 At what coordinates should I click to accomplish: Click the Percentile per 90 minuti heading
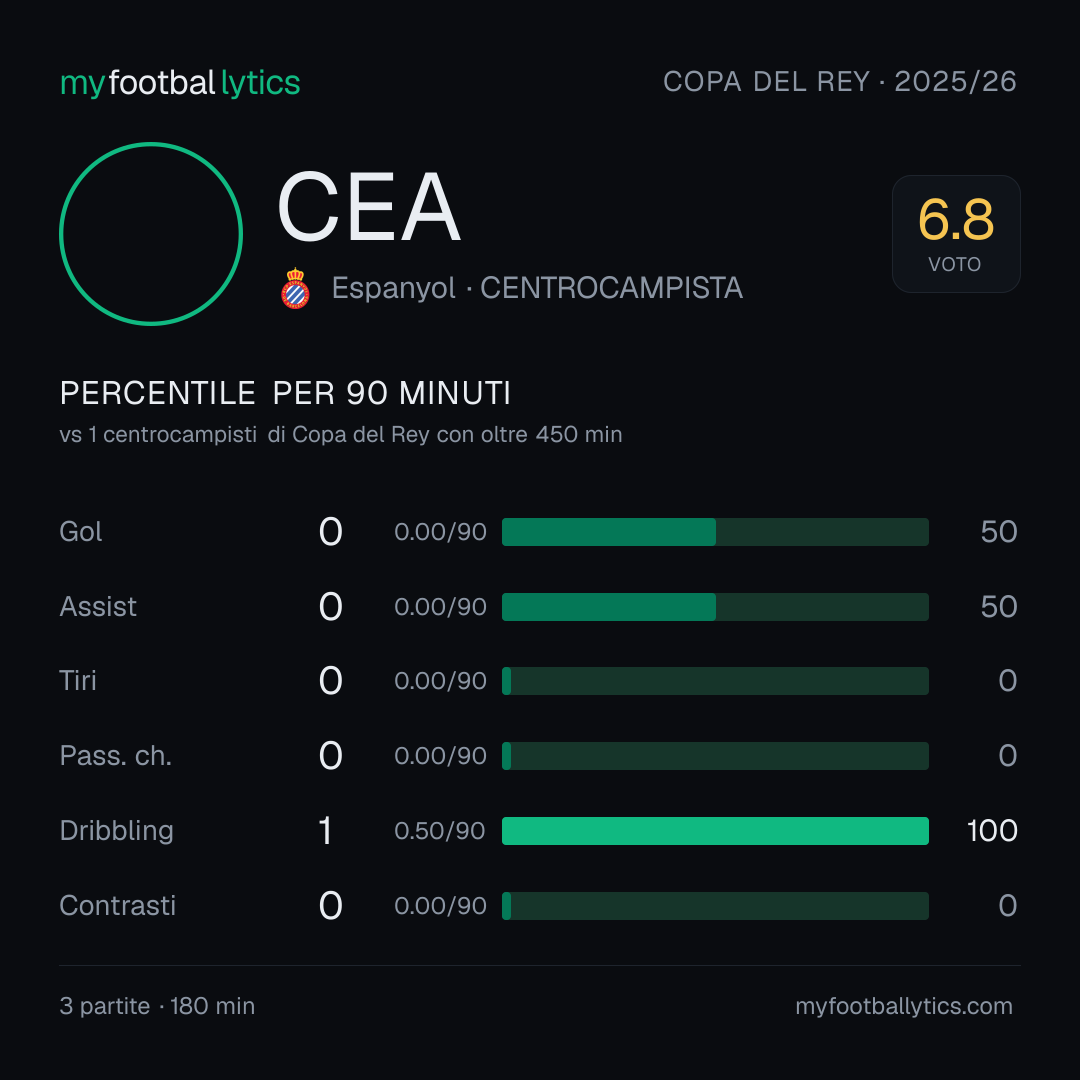pyautogui.click(x=285, y=393)
